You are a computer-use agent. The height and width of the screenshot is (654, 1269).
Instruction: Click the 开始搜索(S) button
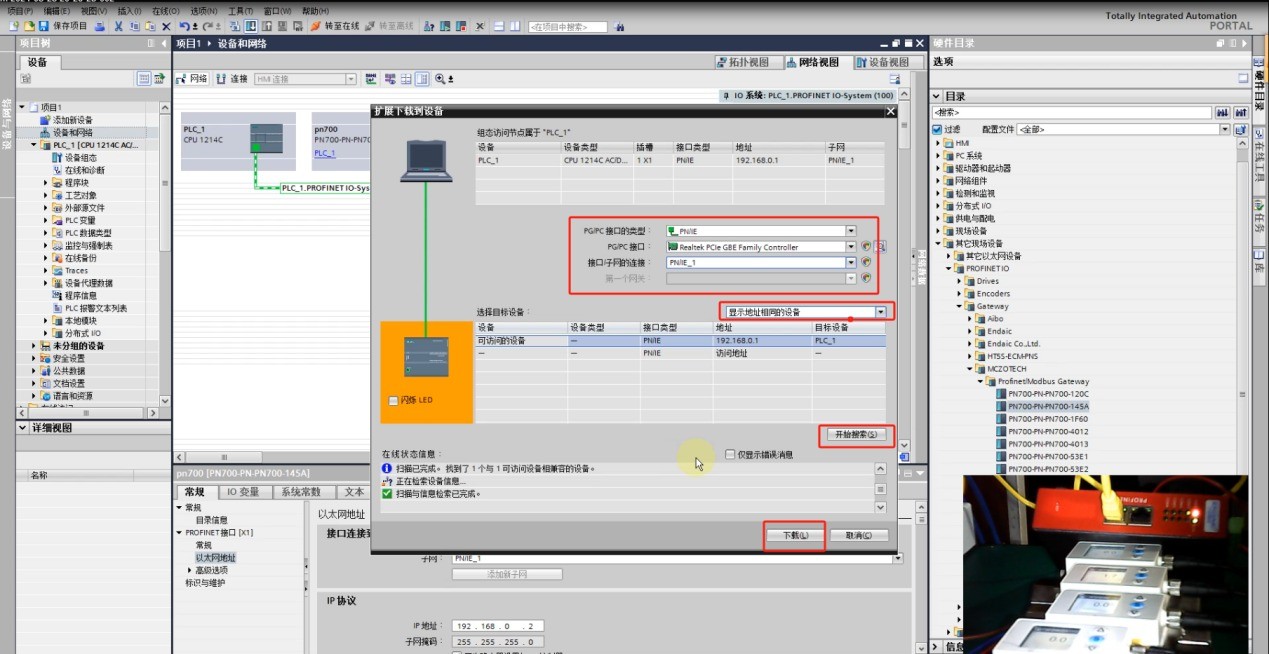point(854,435)
